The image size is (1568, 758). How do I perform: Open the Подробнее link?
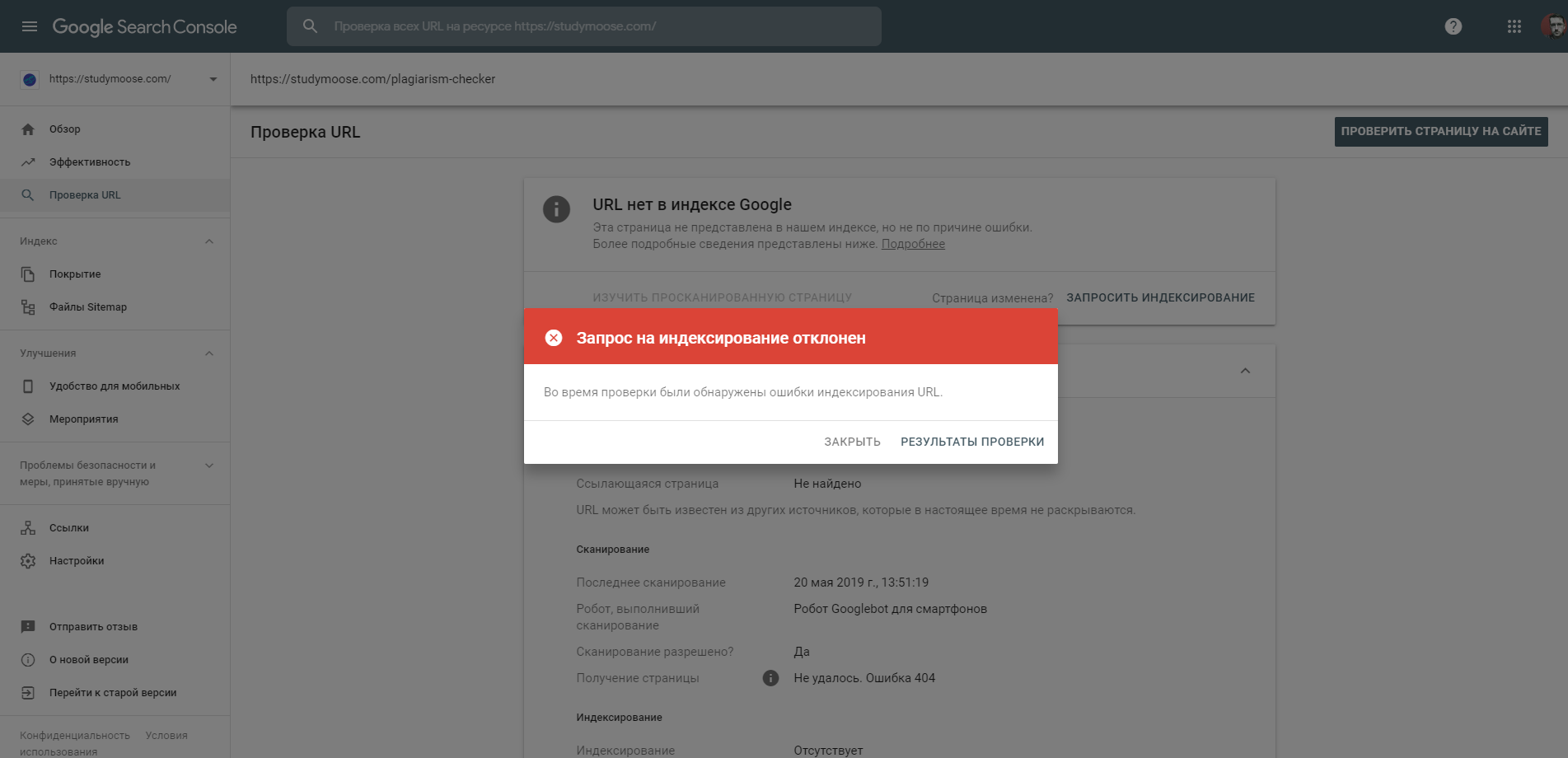(x=913, y=244)
